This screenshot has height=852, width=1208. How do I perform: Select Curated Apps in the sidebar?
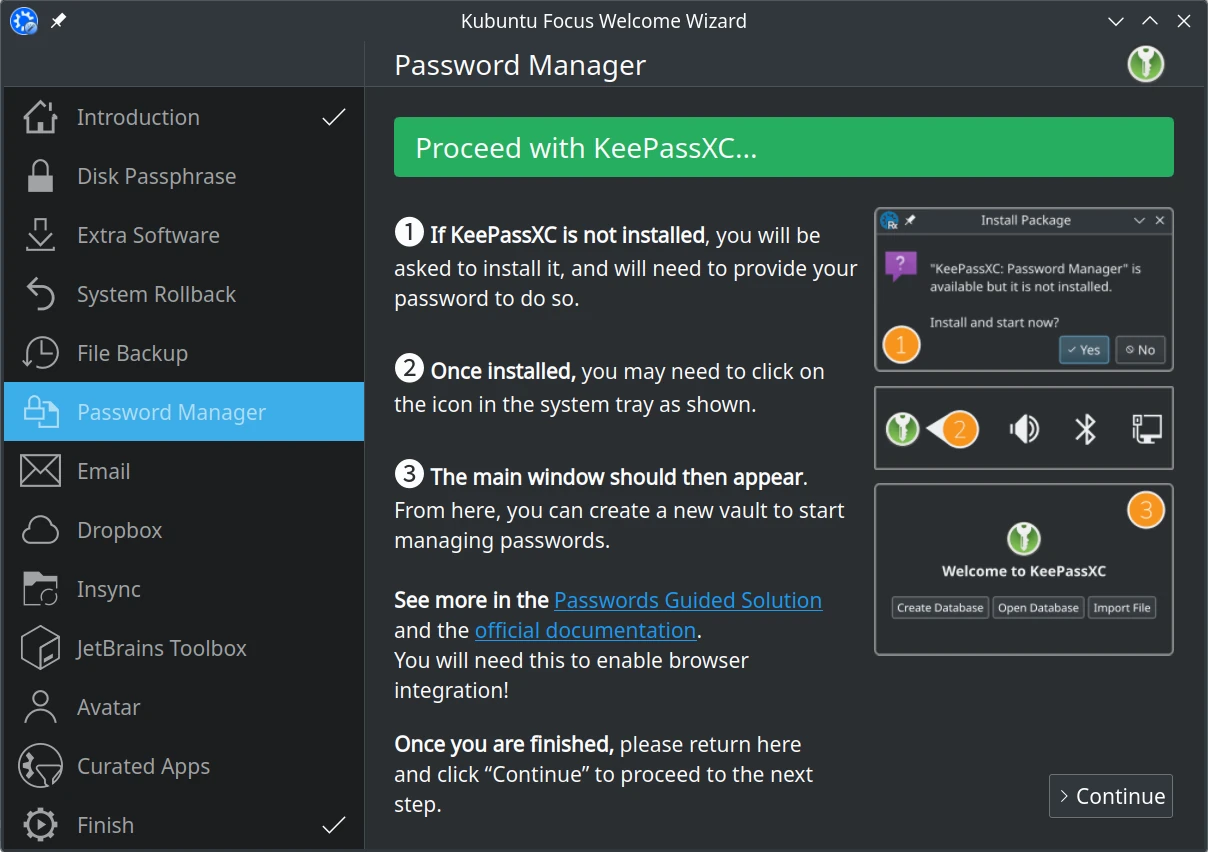[143, 767]
